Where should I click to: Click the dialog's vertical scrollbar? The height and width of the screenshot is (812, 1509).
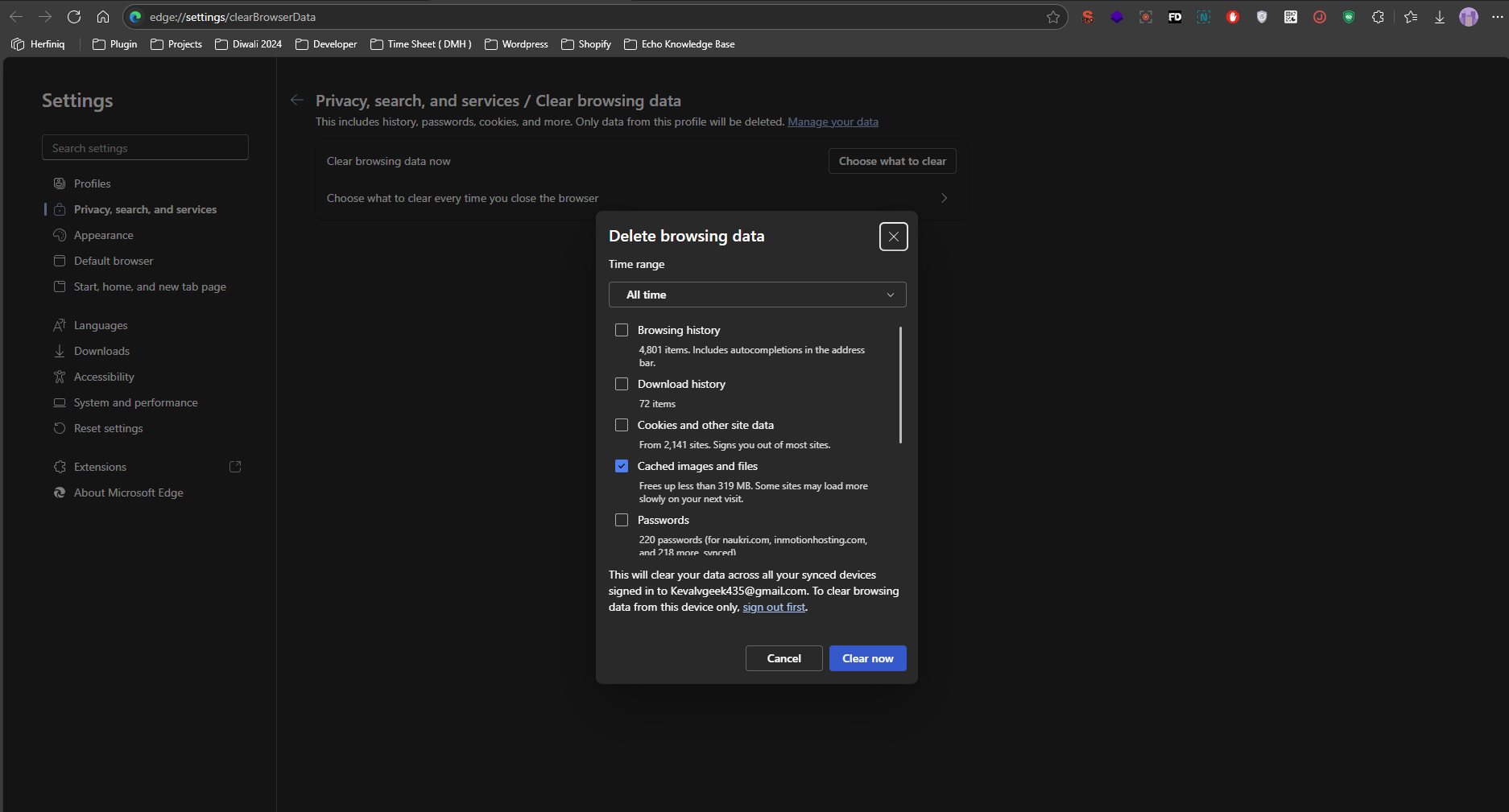click(x=899, y=385)
